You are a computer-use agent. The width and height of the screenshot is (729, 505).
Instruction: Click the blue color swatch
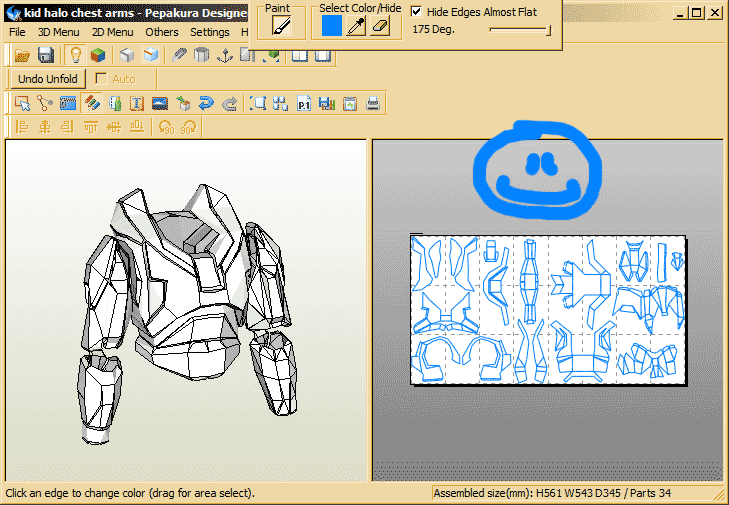[x=332, y=26]
